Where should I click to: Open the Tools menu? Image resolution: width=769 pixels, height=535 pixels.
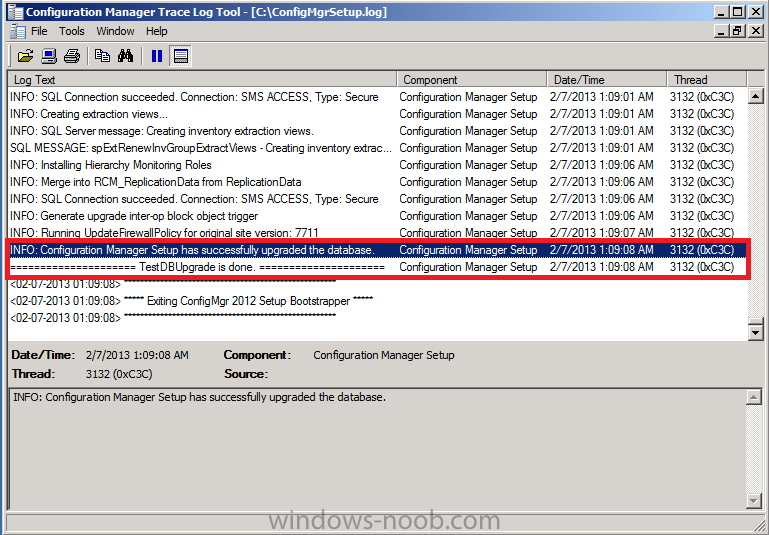72,31
